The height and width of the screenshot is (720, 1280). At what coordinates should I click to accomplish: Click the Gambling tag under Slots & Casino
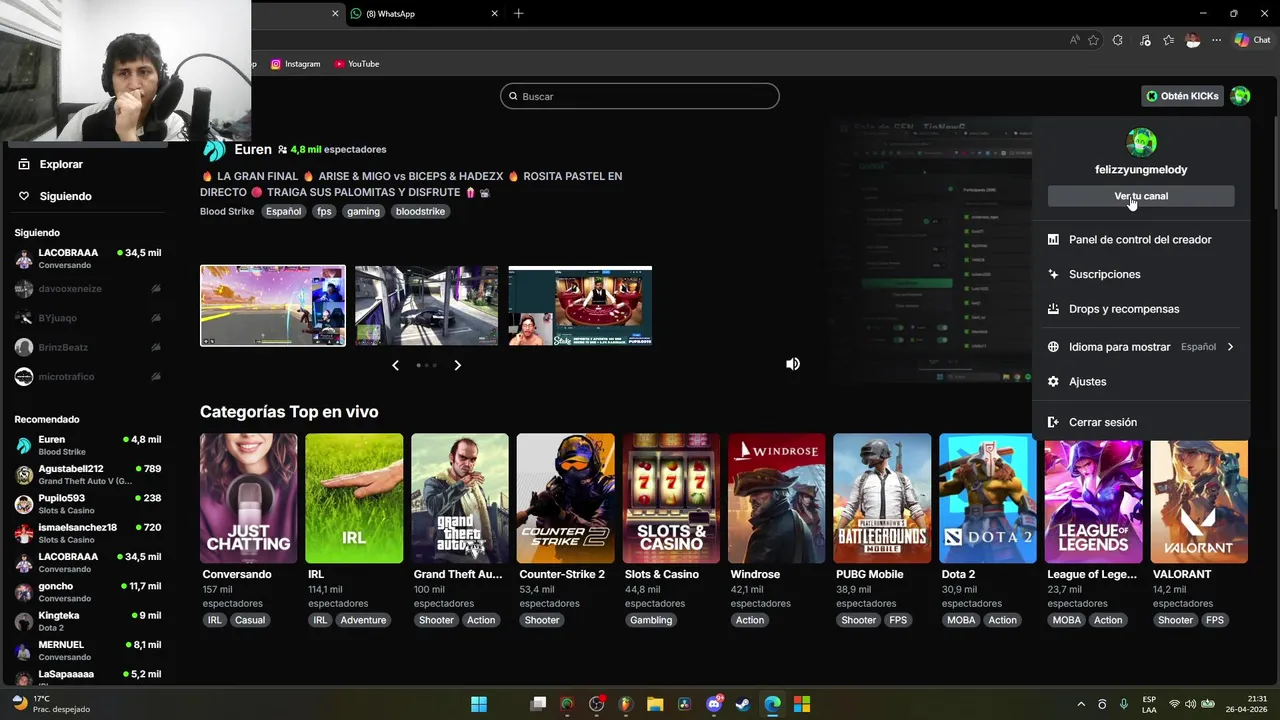tap(651, 620)
